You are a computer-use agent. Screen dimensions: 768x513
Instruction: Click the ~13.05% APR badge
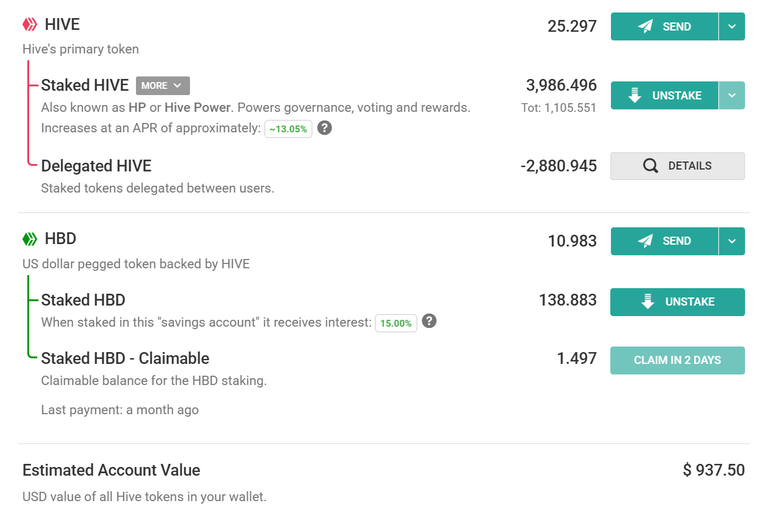[x=288, y=129]
